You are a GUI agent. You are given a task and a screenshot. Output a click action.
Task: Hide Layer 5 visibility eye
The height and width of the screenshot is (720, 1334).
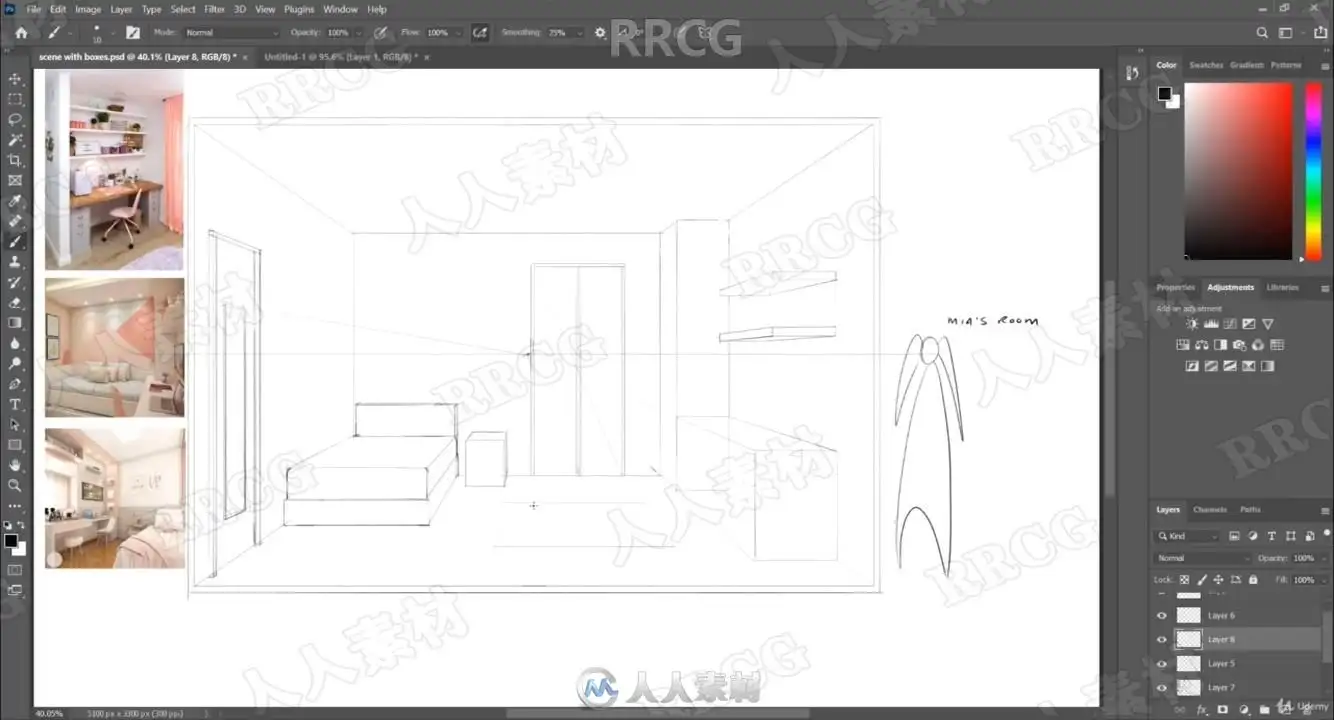[1161, 664]
